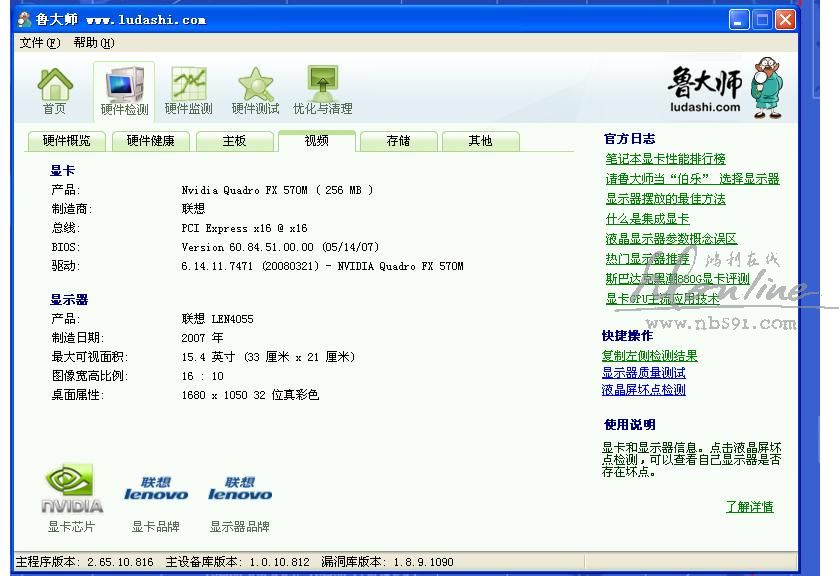The height and width of the screenshot is (576, 840).
Task: Open the 文件(F) menu
Action: coord(40,43)
